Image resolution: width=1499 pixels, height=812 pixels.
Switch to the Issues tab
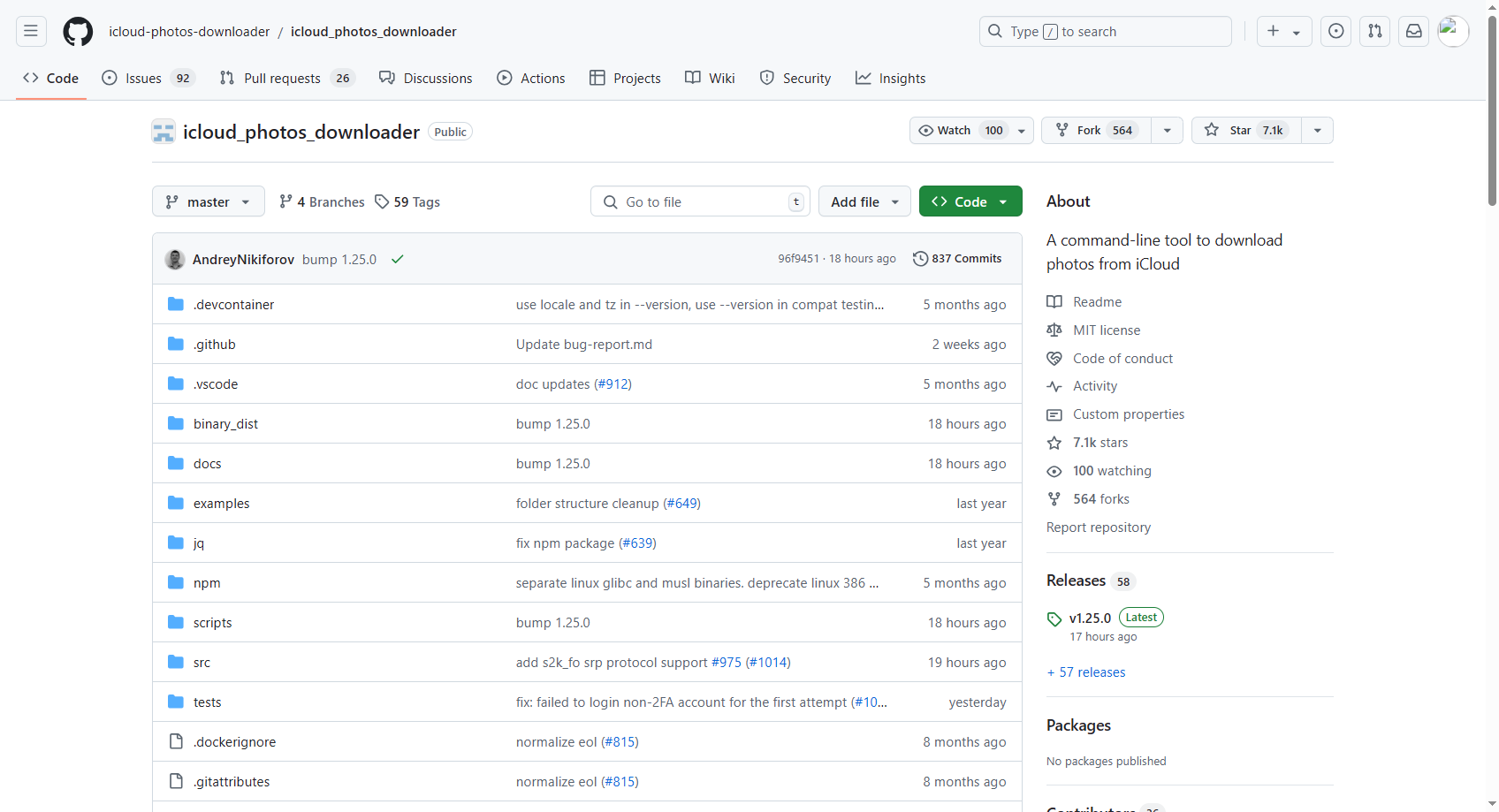click(x=148, y=79)
